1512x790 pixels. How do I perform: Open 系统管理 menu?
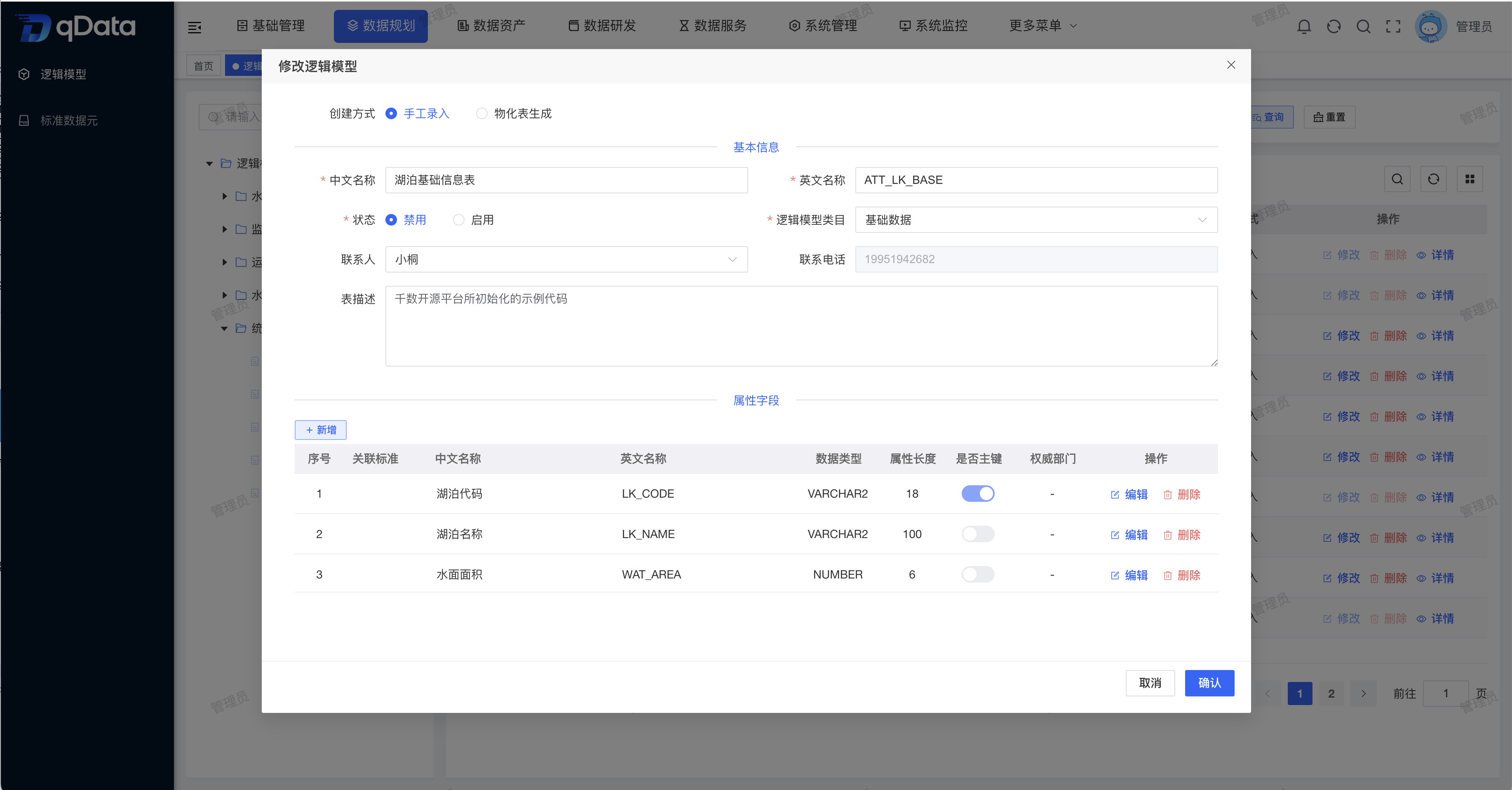[x=823, y=26]
